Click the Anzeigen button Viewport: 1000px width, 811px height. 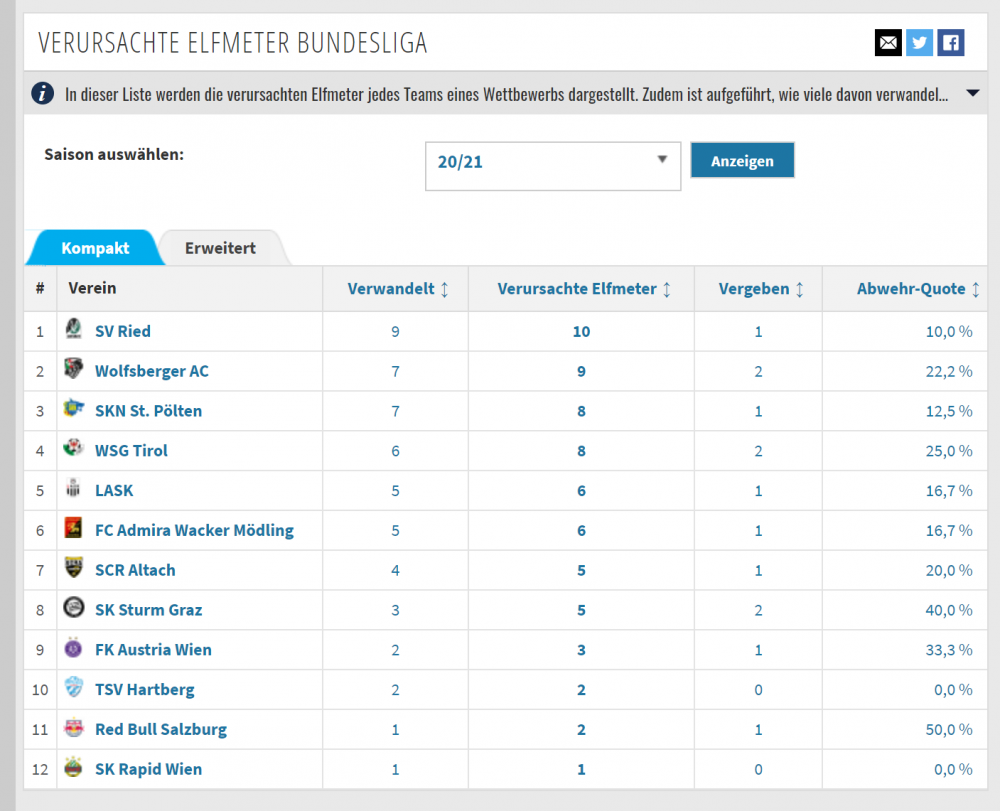742,160
